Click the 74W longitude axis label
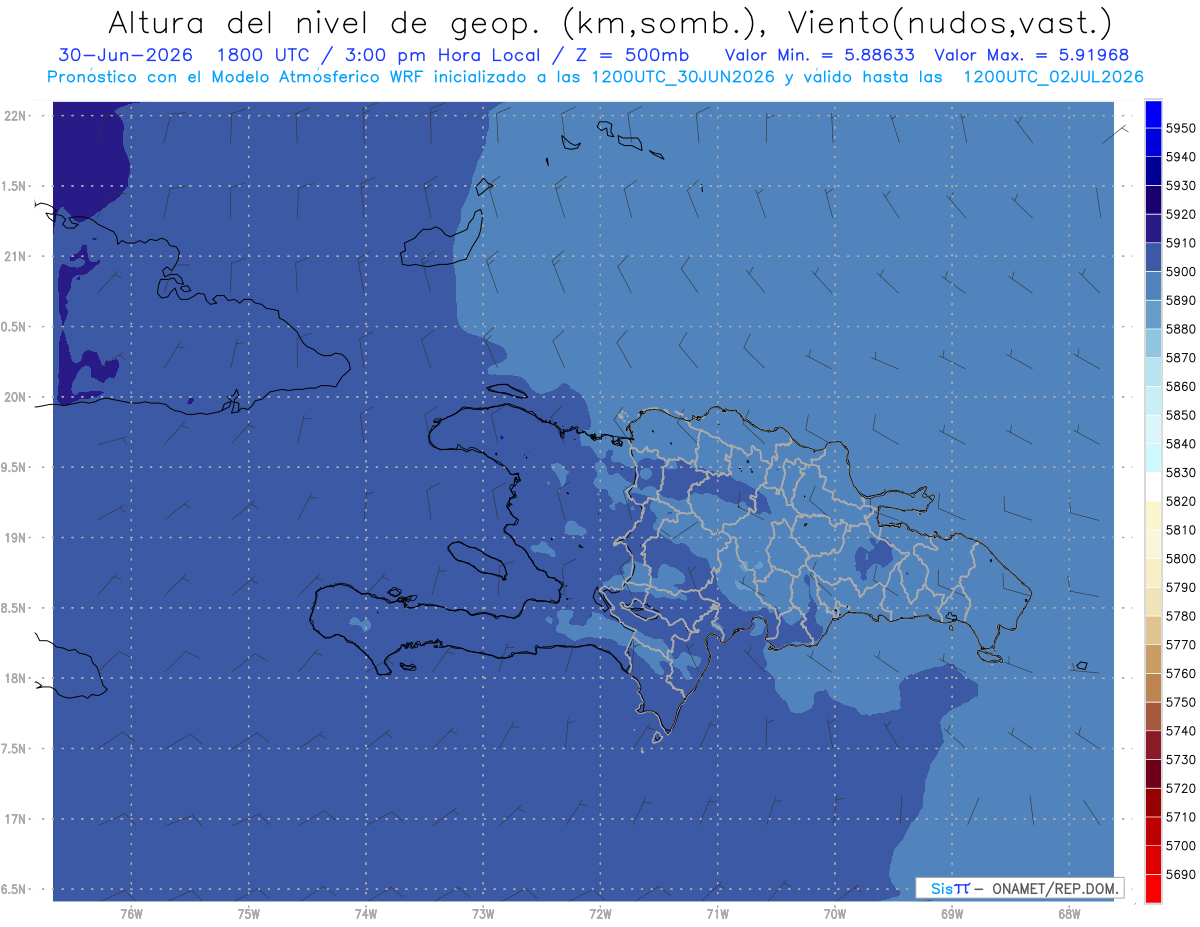The height and width of the screenshot is (927, 1200). point(366,914)
